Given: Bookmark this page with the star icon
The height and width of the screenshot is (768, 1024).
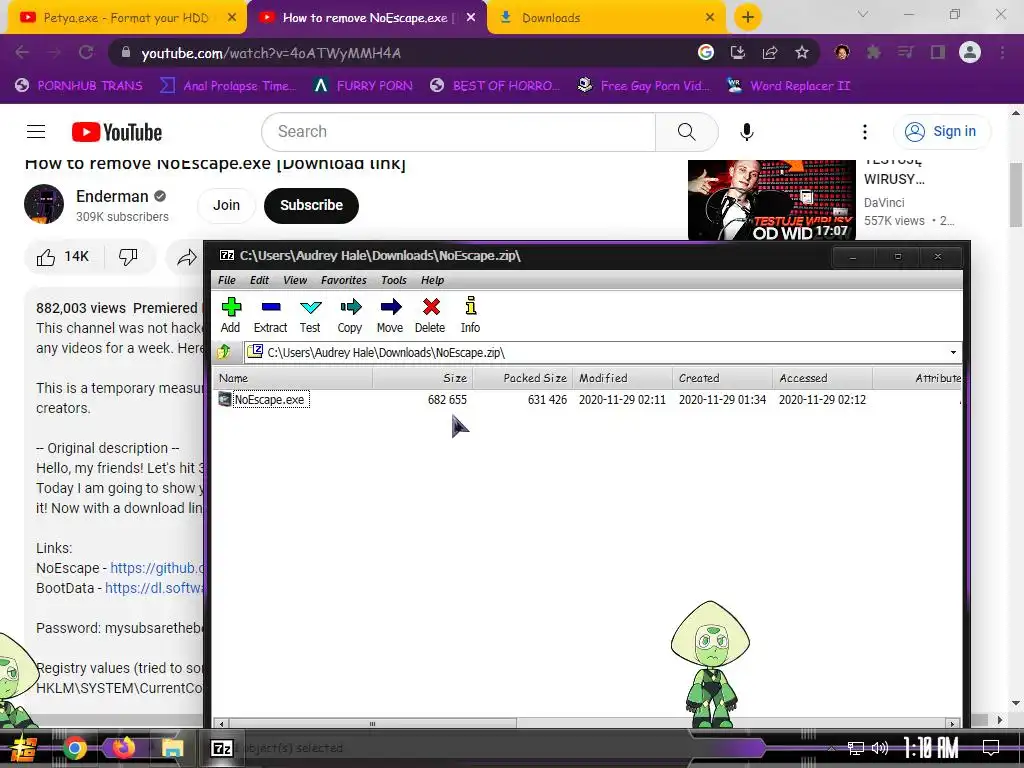Looking at the screenshot, I should (802, 52).
